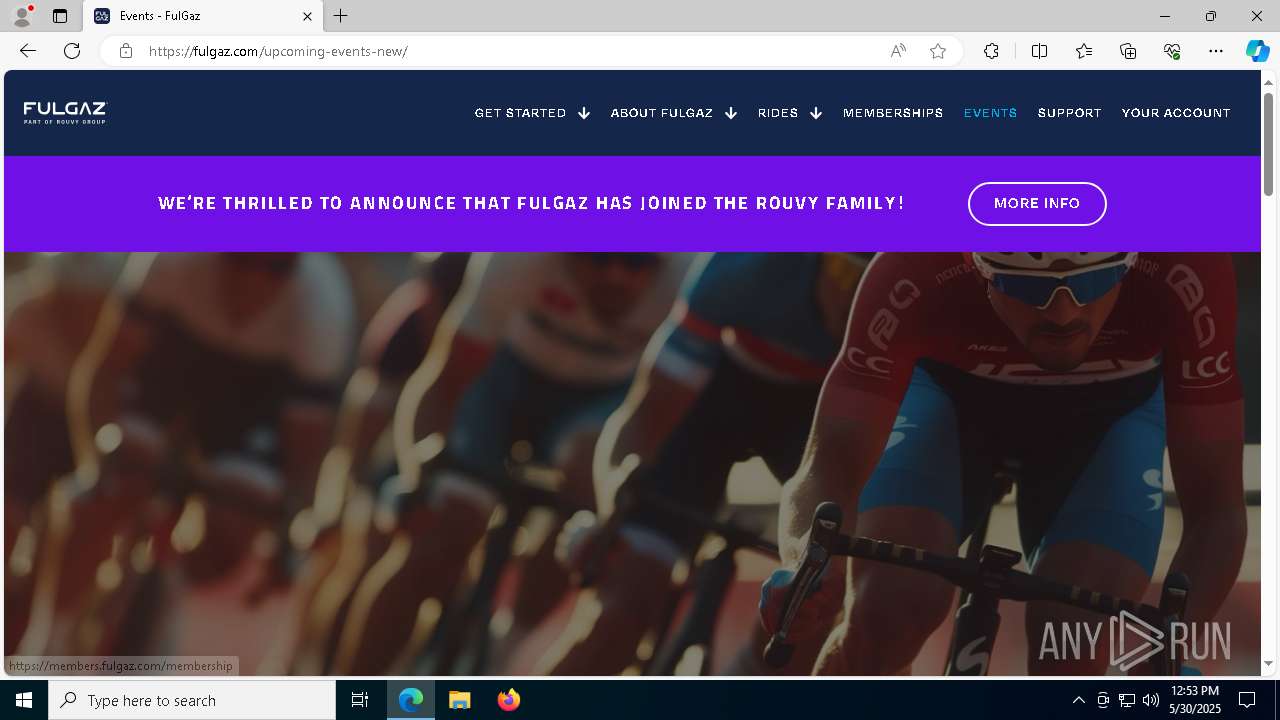Viewport: 1280px width, 720px height.
Task: Open the Support page
Action: pyautogui.click(x=1069, y=113)
